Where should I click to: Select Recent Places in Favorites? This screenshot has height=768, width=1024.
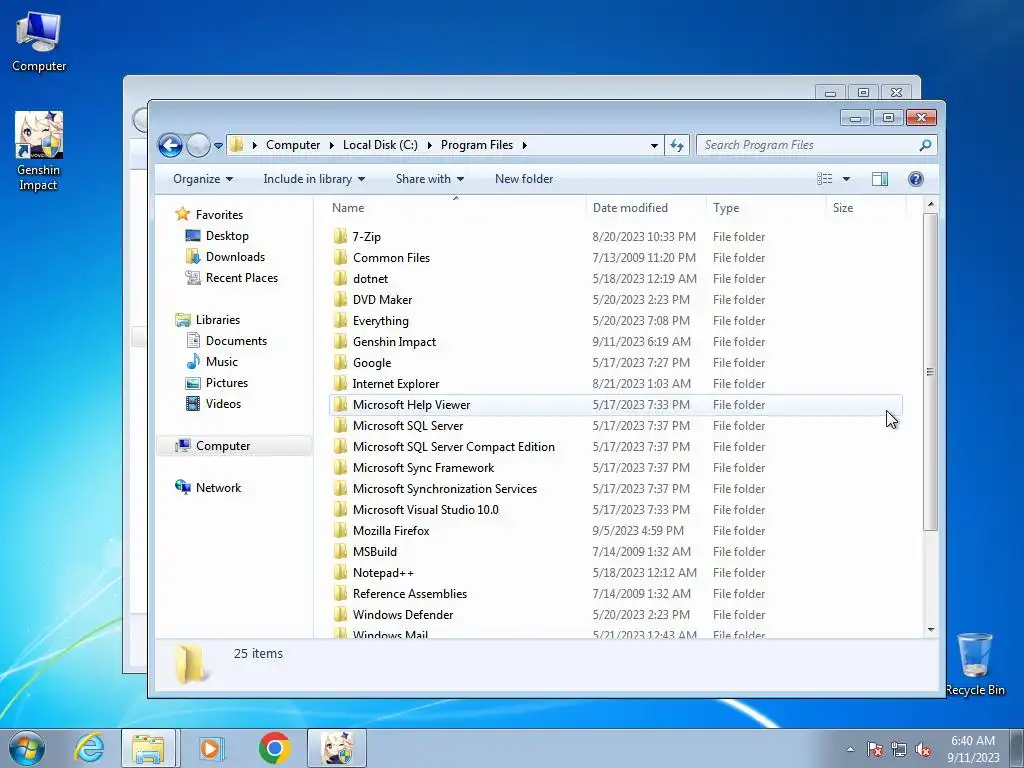(232, 278)
